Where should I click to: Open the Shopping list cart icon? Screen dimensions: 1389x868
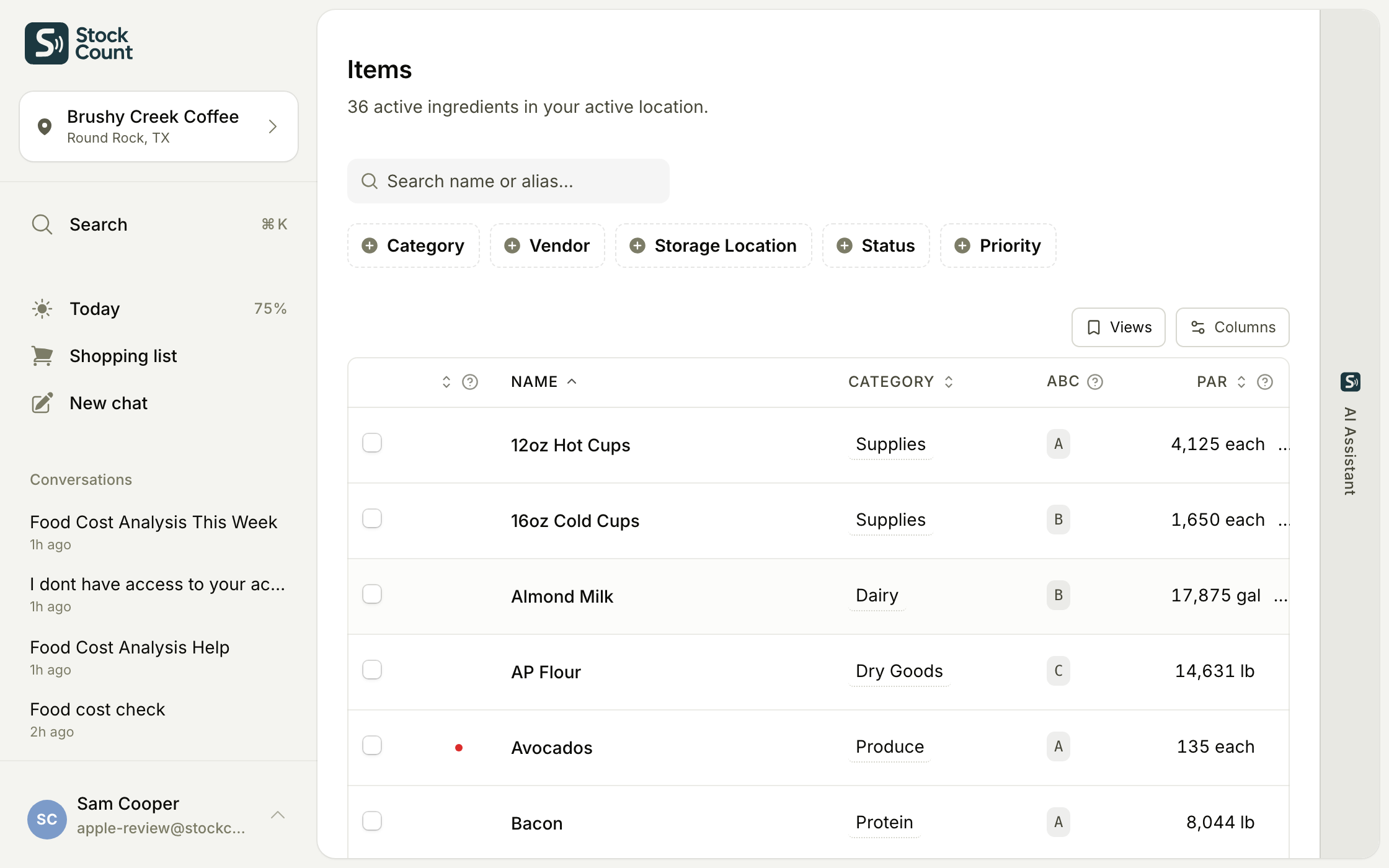pyautogui.click(x=42, y=356)
